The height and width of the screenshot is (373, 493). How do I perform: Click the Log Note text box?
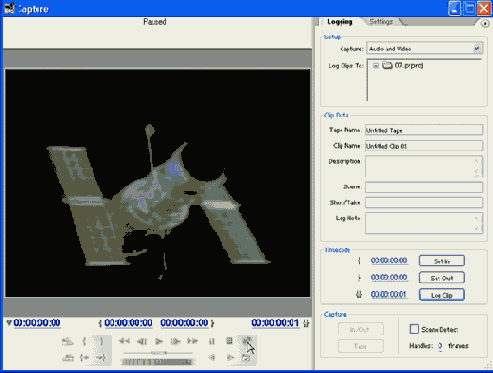point(424,223)
